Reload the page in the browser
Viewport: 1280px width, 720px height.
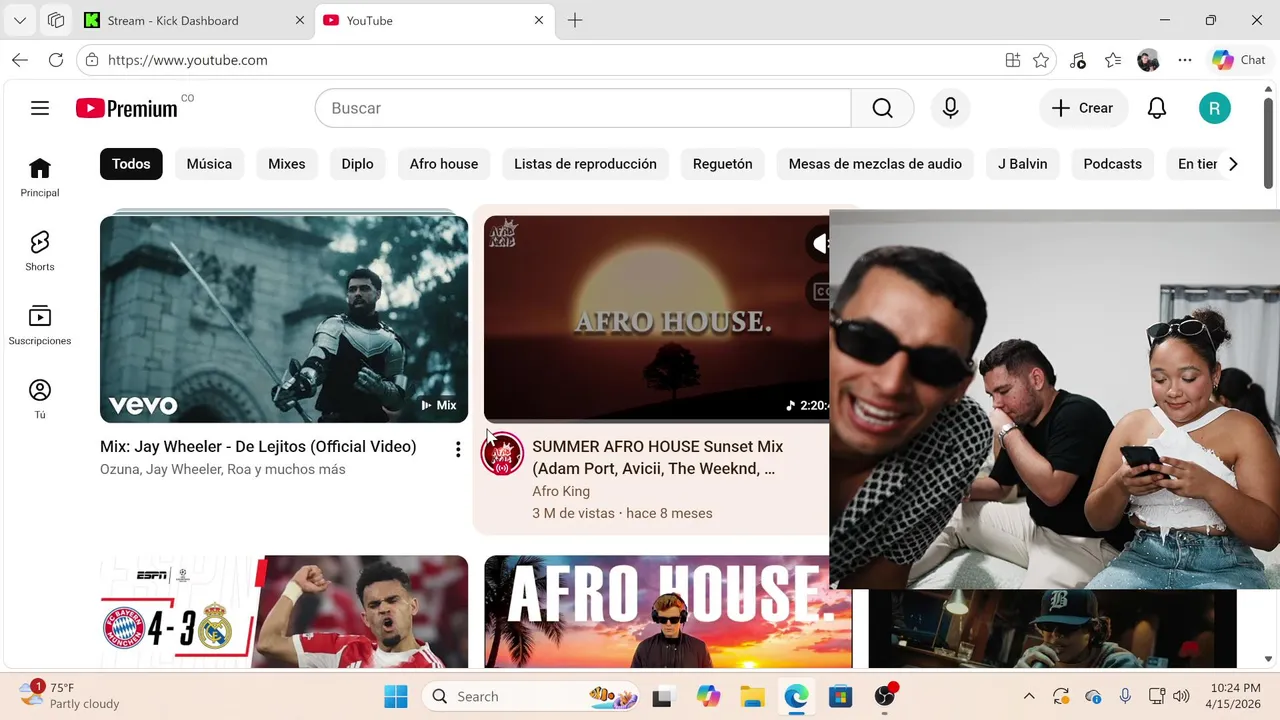tap(56, 60)
